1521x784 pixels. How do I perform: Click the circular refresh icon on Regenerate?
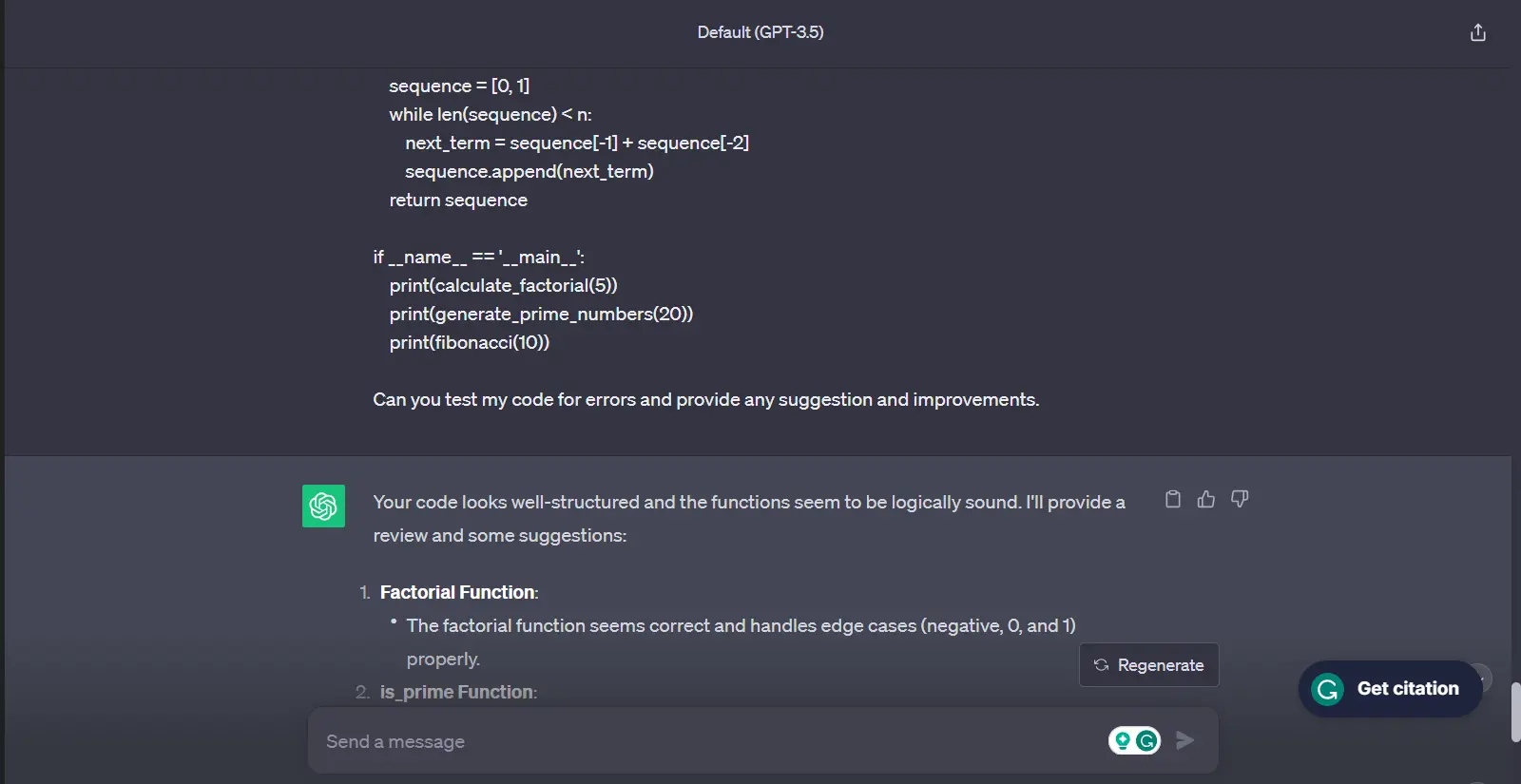(1101, 665)
